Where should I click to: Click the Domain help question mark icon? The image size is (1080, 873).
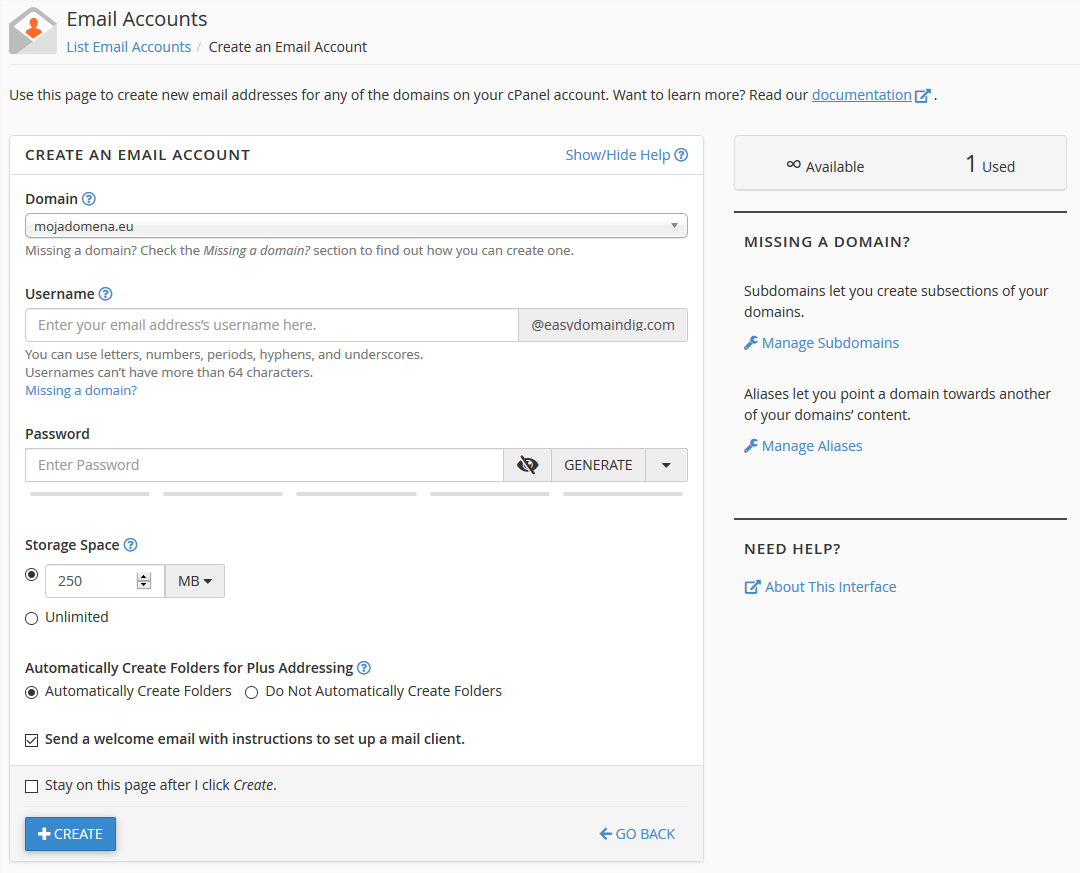pos(89,199)
